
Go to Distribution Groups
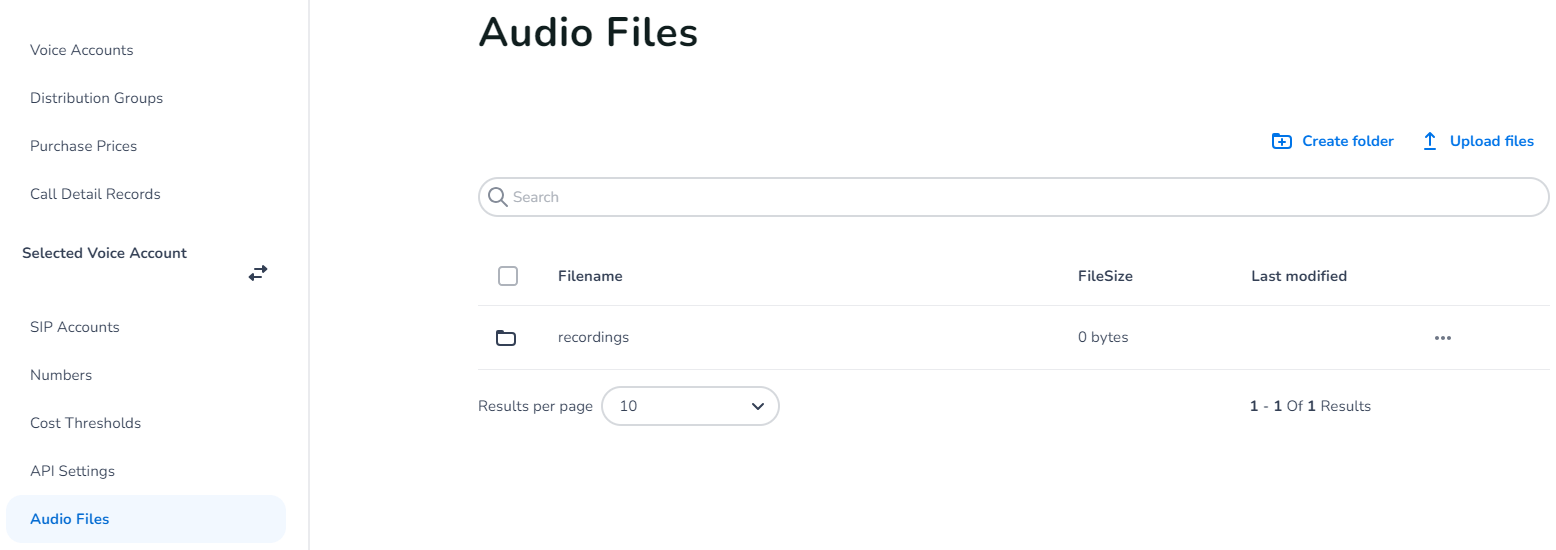tap(96, 98)
